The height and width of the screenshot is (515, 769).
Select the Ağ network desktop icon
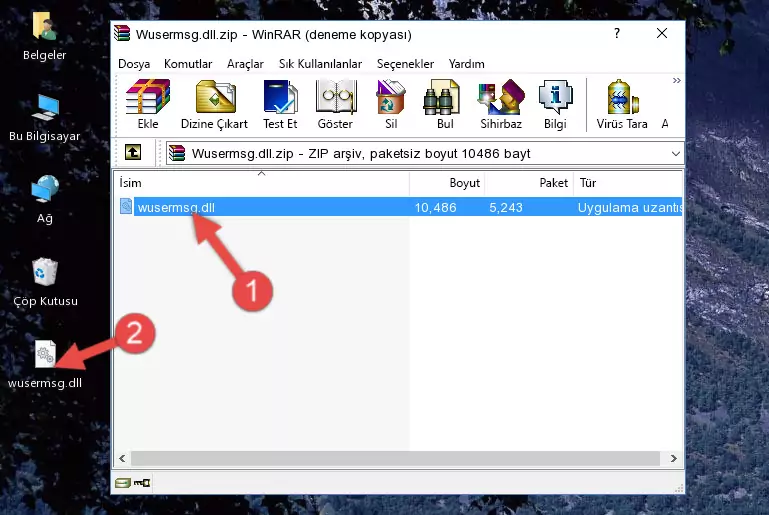45,200
